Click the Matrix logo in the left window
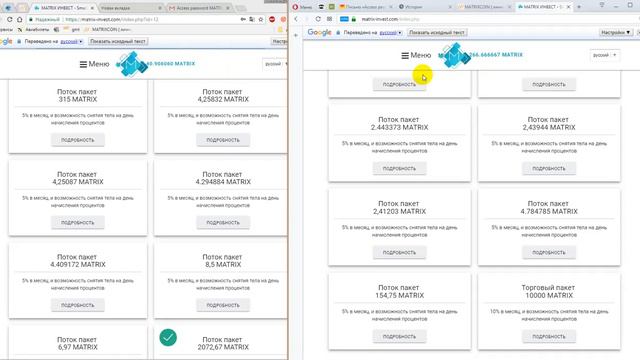Image resolution: width=640 pixels, height=360 pixels. click(x=131, y=64)
